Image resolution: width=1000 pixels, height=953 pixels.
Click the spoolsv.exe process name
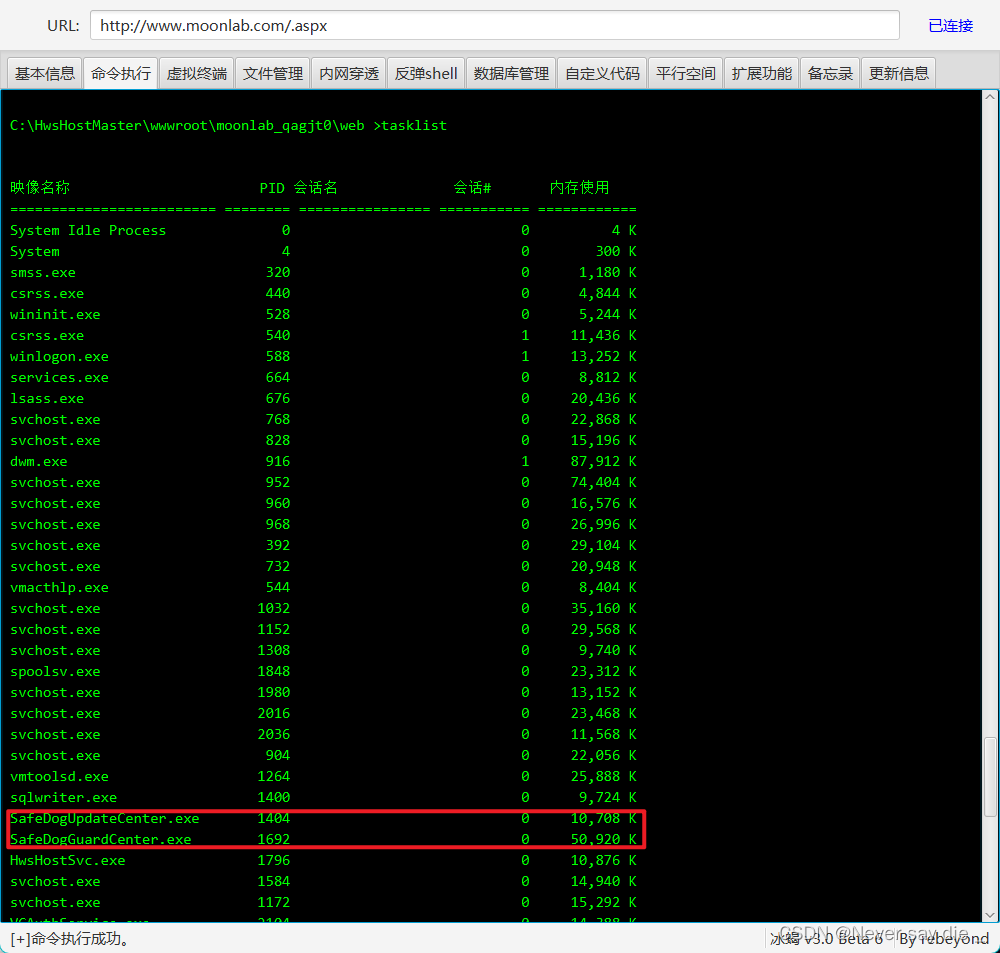pos(55,672)
